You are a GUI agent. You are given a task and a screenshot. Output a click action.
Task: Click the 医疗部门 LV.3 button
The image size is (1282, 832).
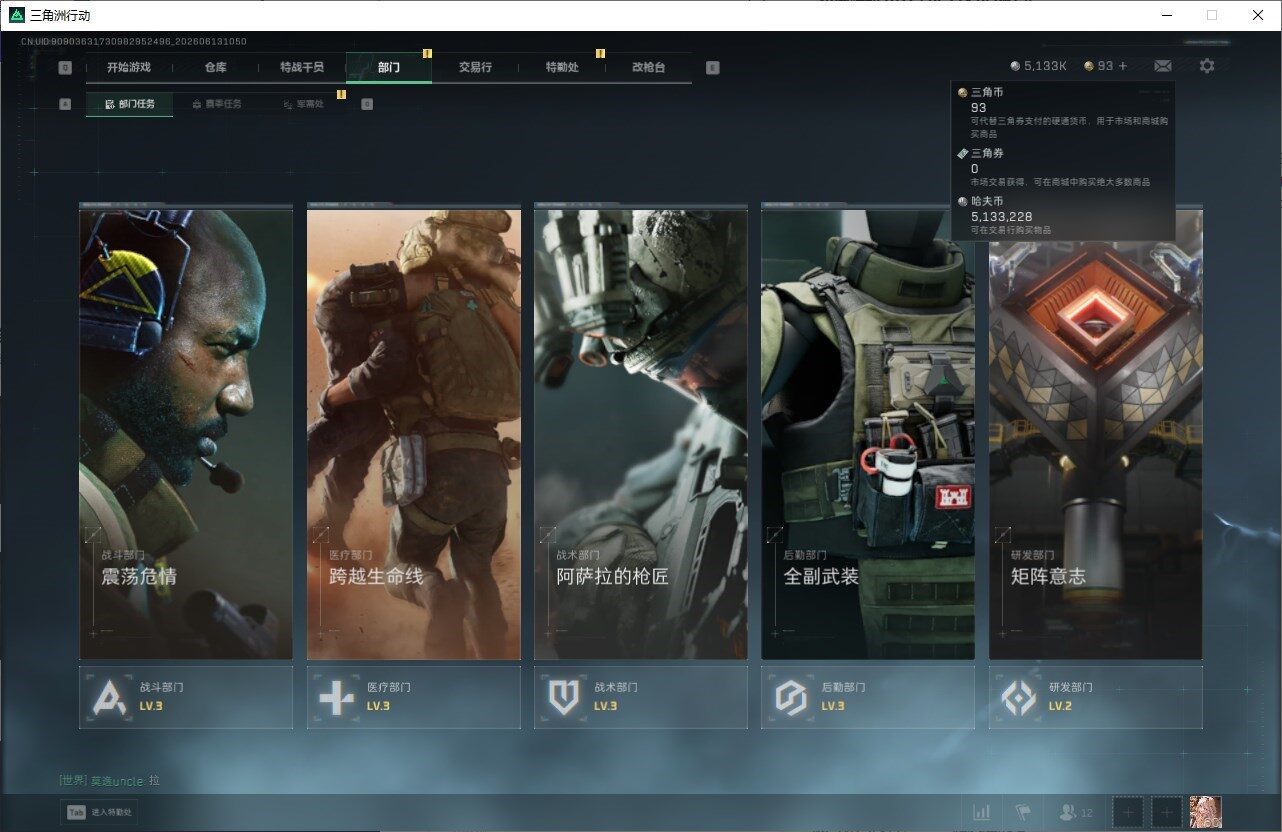coord(414,697)
